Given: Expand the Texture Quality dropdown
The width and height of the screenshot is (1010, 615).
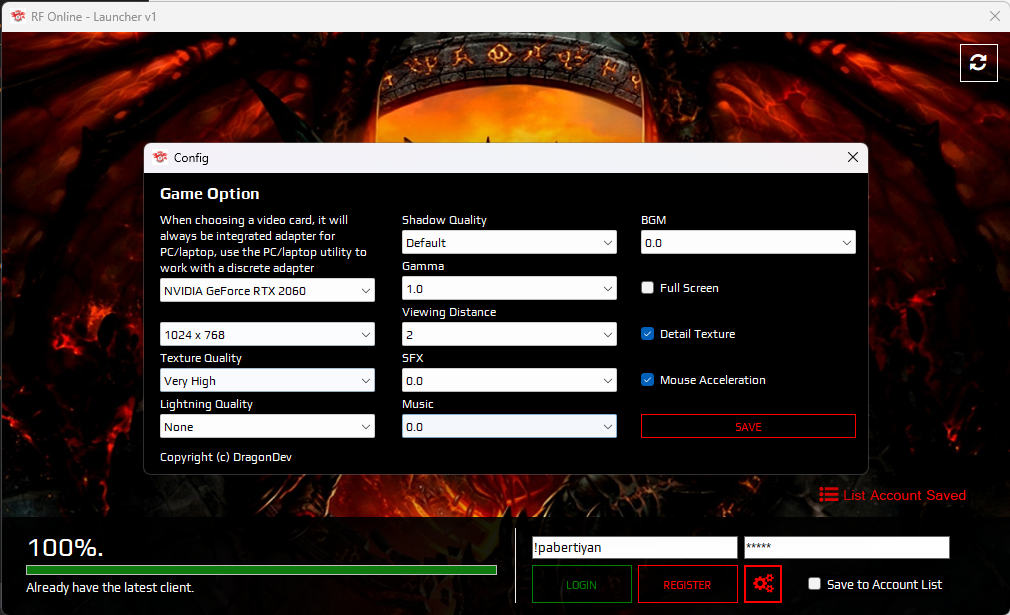Looking at the screenshot, I should point(267,381).
